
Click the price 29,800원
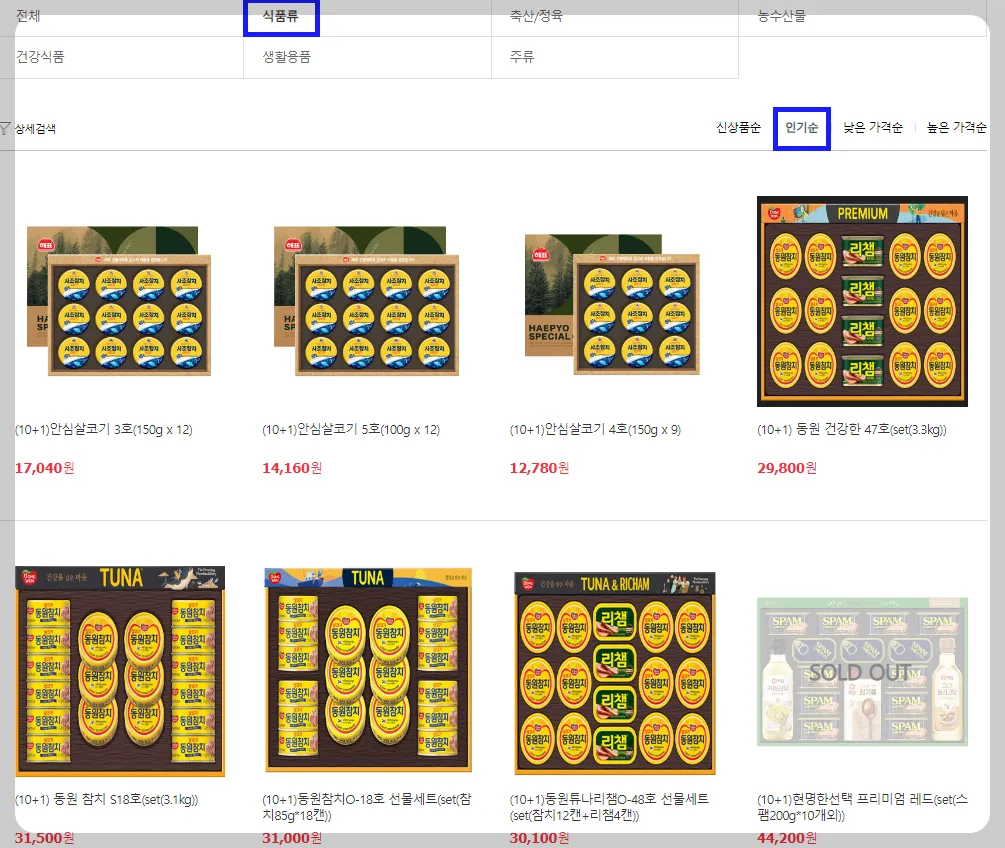point(786,468)
